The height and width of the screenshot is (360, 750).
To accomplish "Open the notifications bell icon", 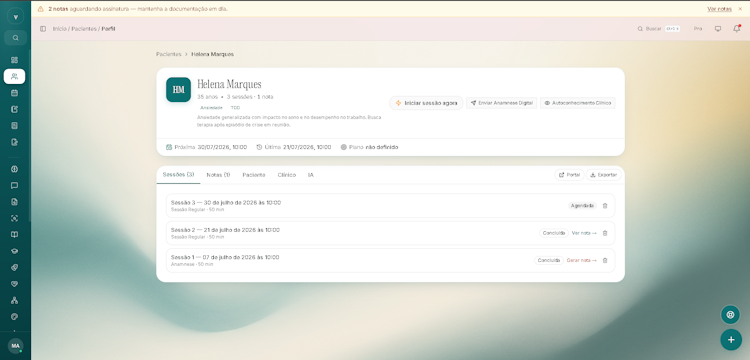I will 737,29.
